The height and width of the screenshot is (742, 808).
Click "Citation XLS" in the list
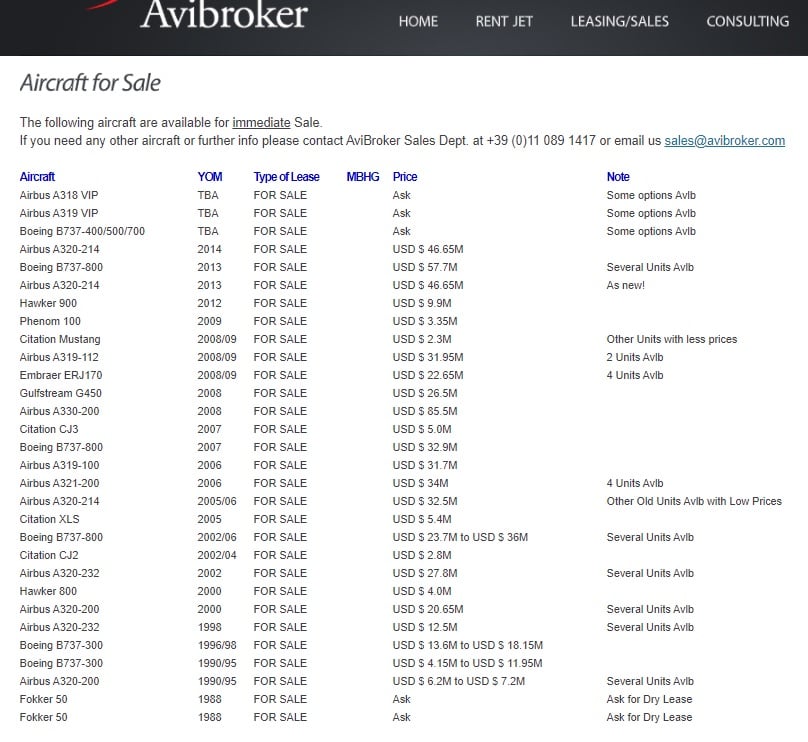pyautogui.click(x=49, y=519)
